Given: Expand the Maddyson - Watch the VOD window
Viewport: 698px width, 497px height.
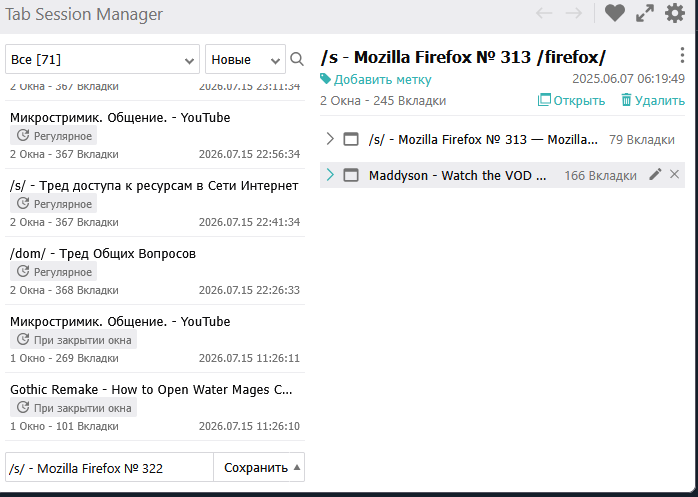Looking at the screenshot, I should point(330,175).
